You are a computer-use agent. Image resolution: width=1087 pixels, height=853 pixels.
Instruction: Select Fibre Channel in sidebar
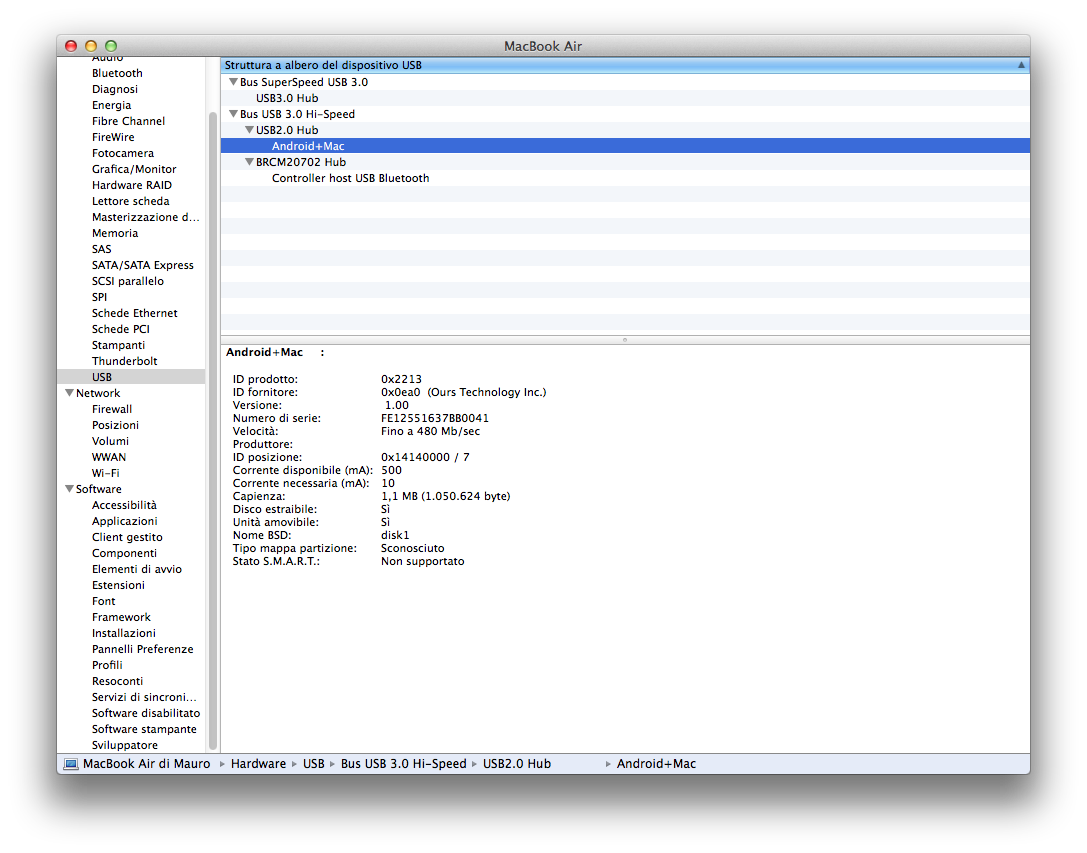128,121
